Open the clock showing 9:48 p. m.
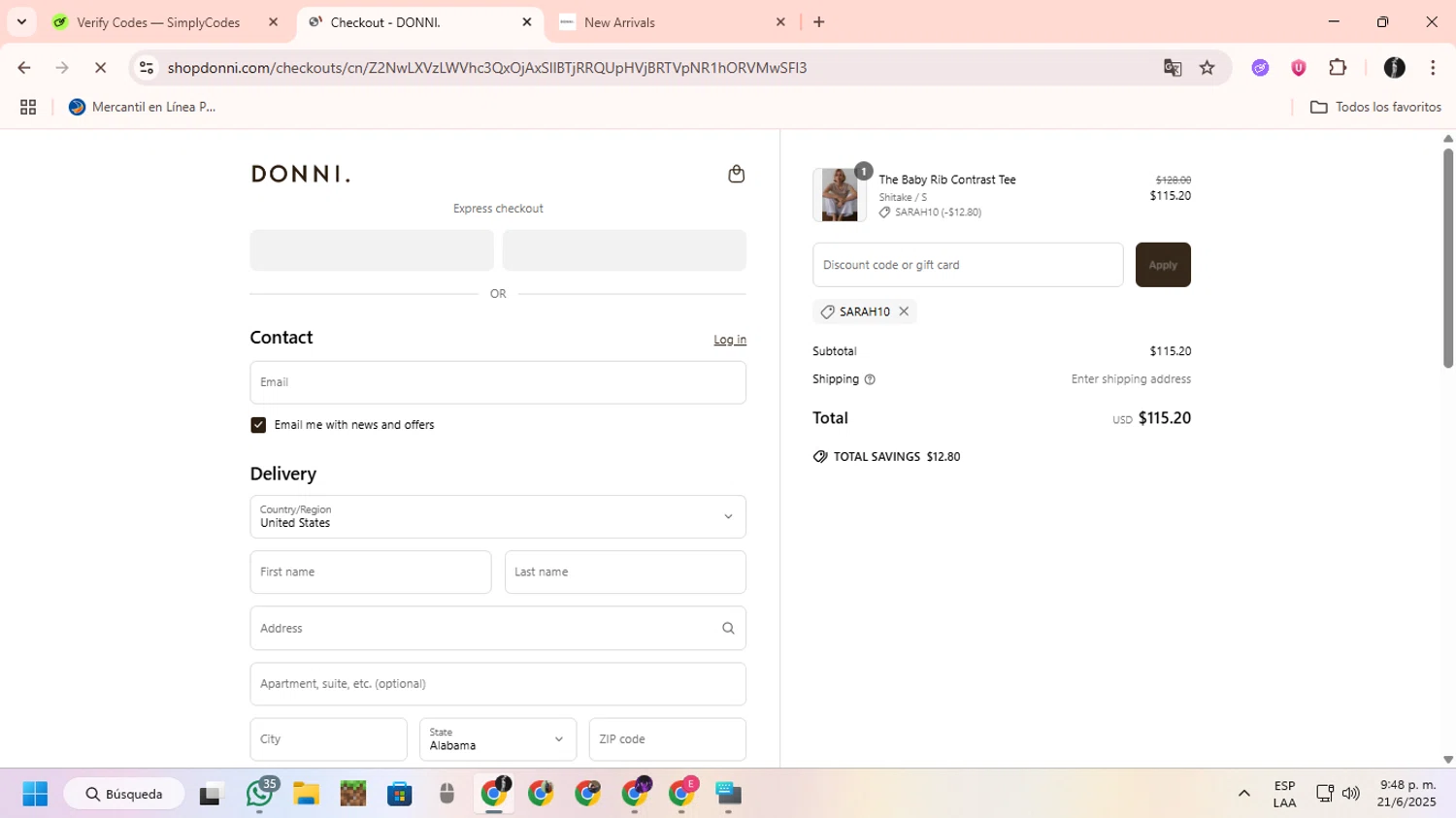Image resolution: width=1456 pixels, height=818 pixels. 1407,794
